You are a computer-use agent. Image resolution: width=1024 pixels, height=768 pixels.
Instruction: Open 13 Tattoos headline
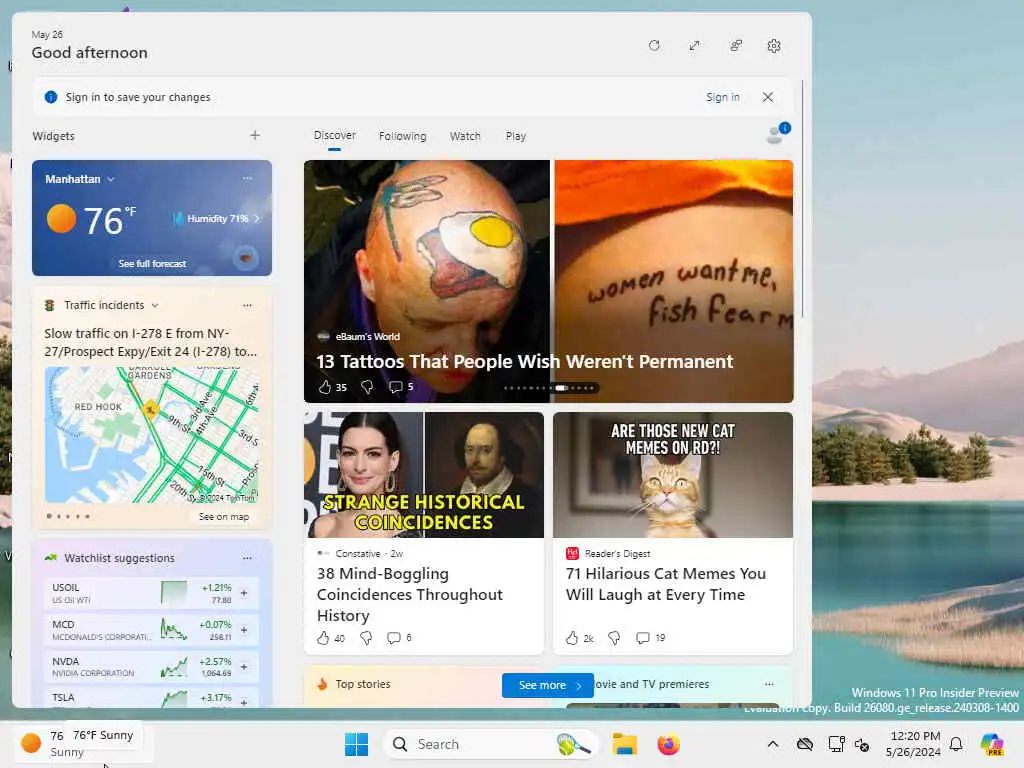point(524,361)
